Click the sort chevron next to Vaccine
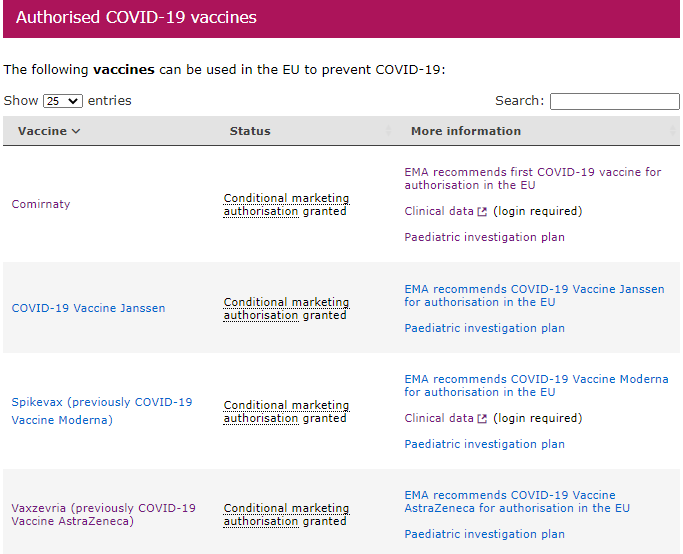Image resolution: width=683 pixels, height=554 pixels. tap(76, 131)
